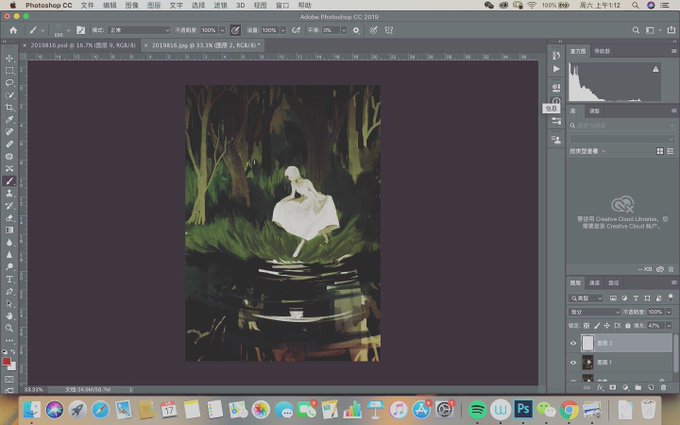Select the Crop tool
The height and width of the screenshot is (425, 680).
[9, 107]
